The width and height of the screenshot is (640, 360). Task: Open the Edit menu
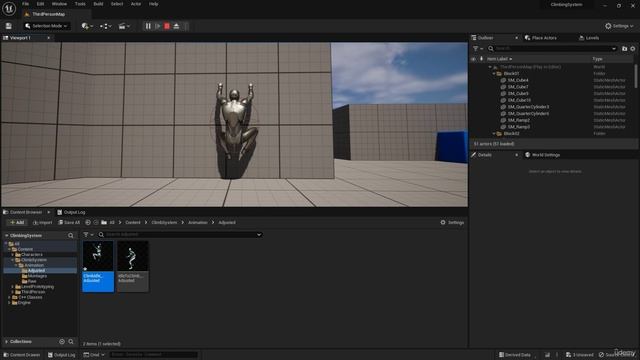40,4
